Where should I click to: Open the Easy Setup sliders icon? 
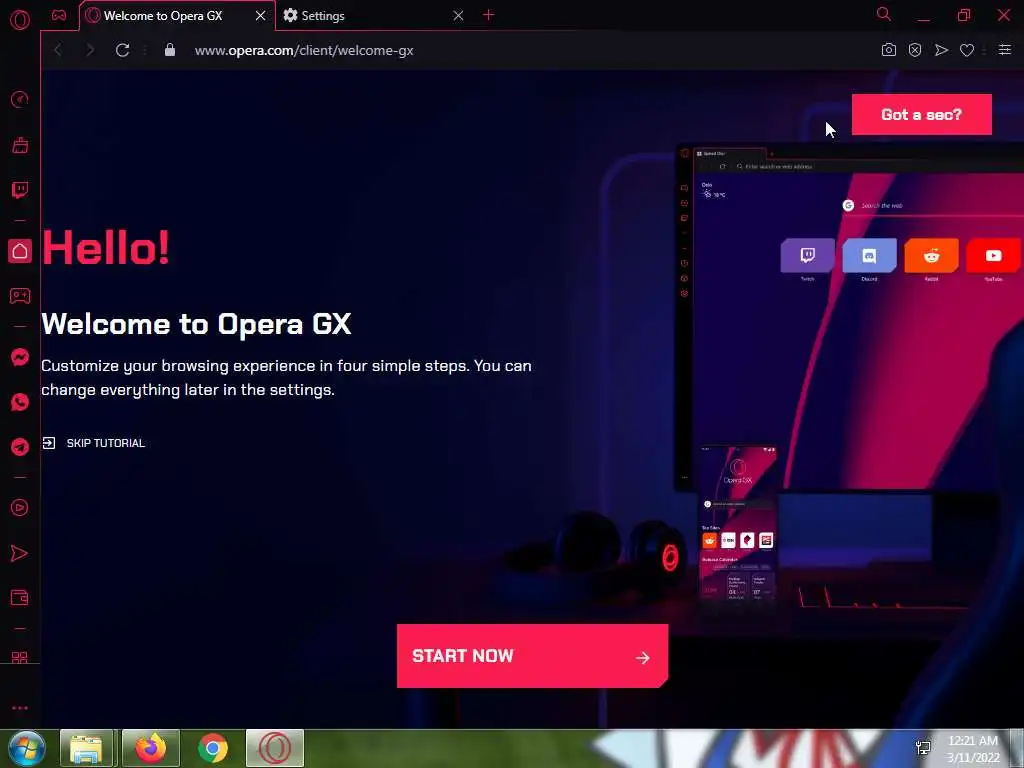pos(1005,50)
